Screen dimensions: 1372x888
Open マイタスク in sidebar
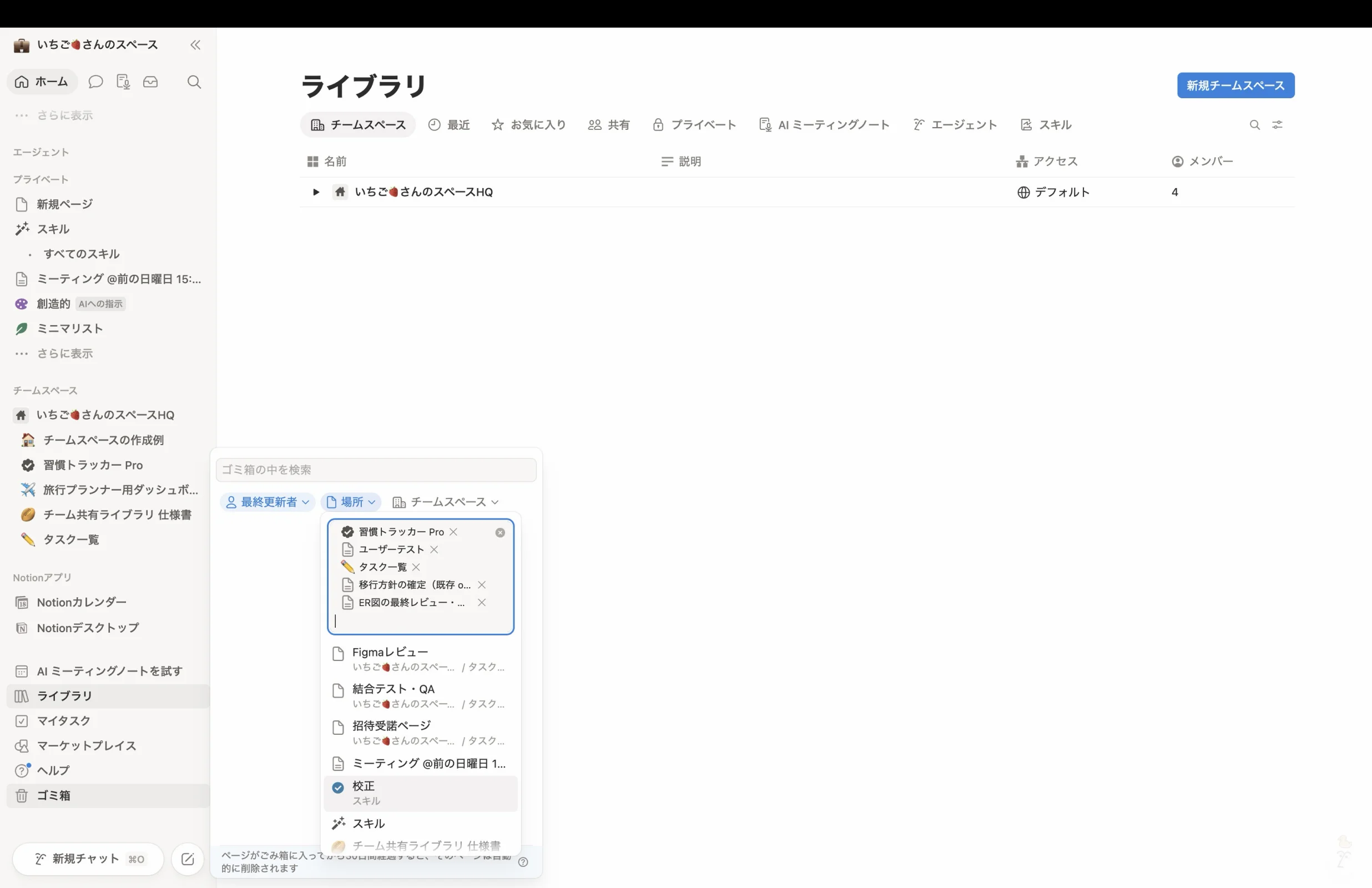click(108, 721)
